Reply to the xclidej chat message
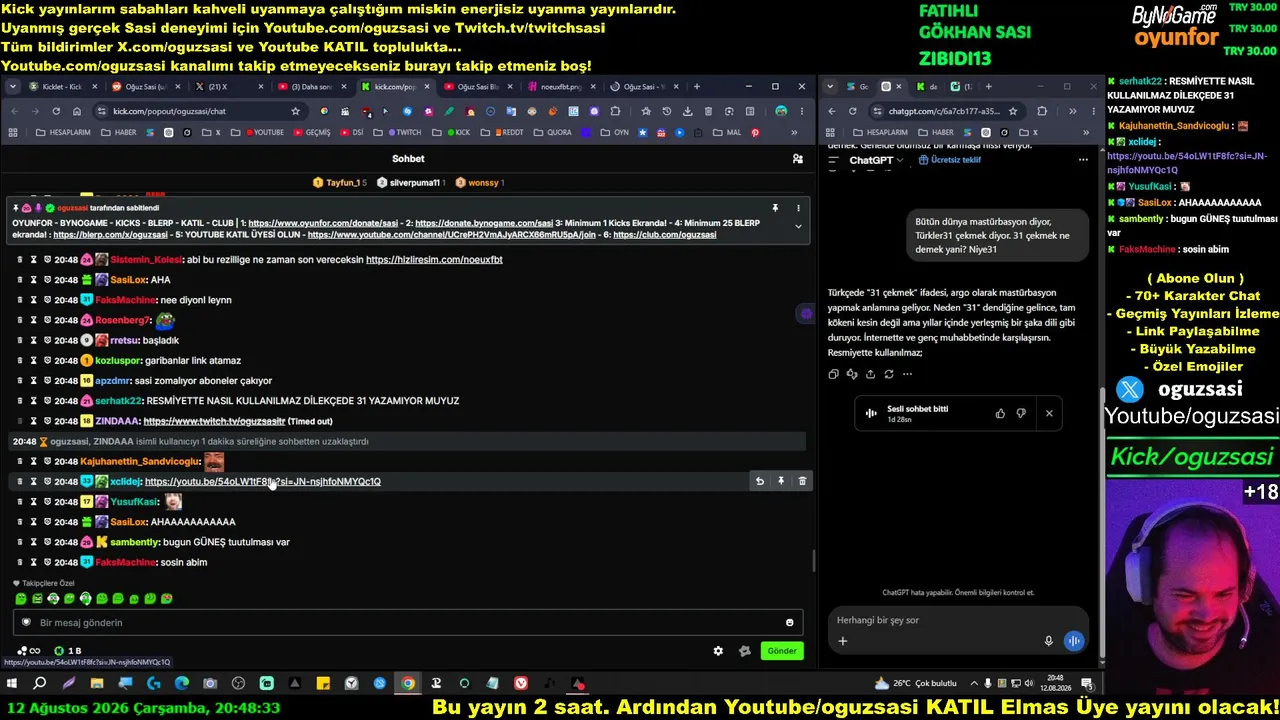1280x720 pixels. 760,481
